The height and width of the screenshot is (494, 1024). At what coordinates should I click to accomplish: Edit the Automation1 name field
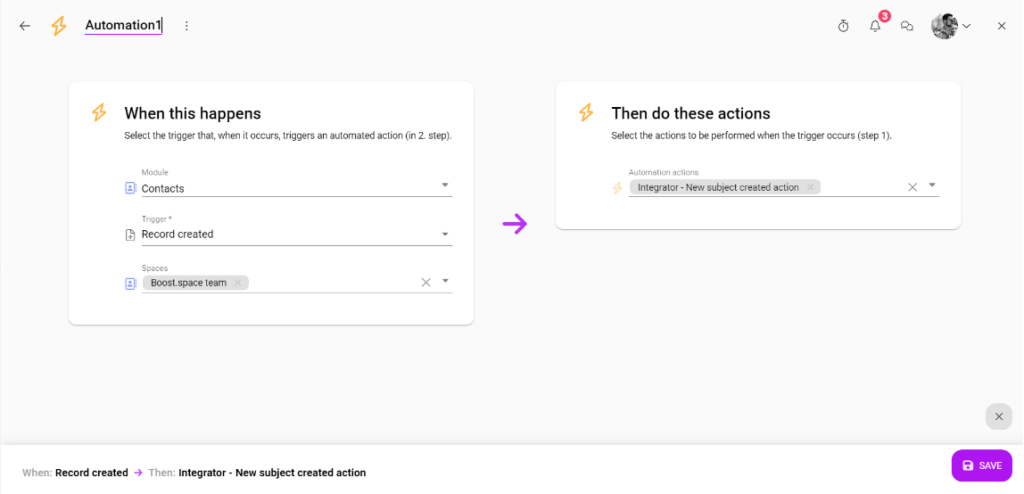(x=123, y=25)
